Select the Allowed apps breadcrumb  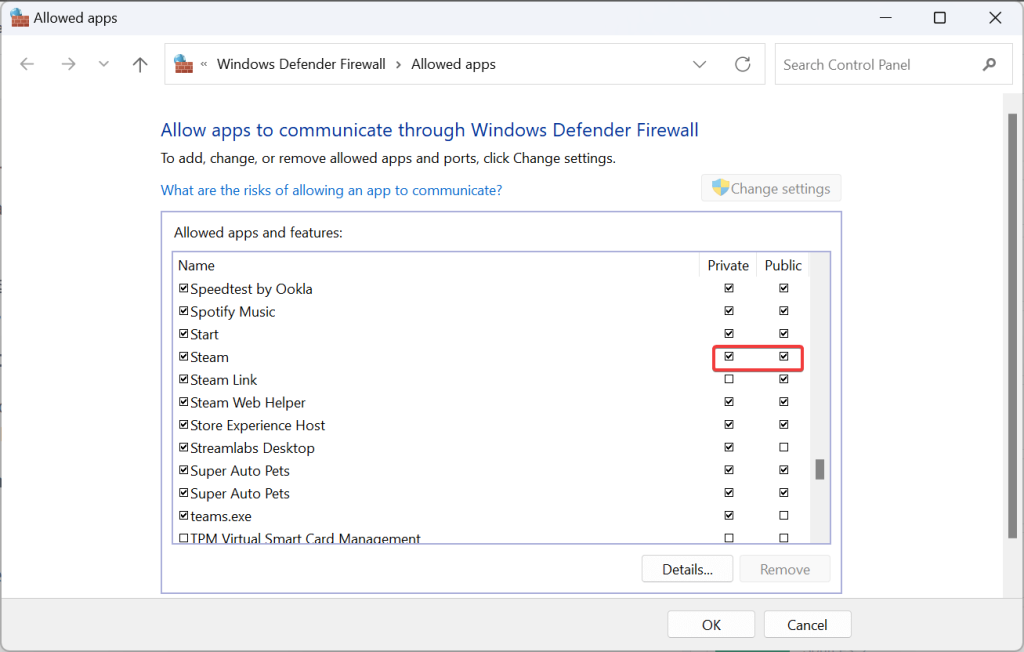point(453,64)
